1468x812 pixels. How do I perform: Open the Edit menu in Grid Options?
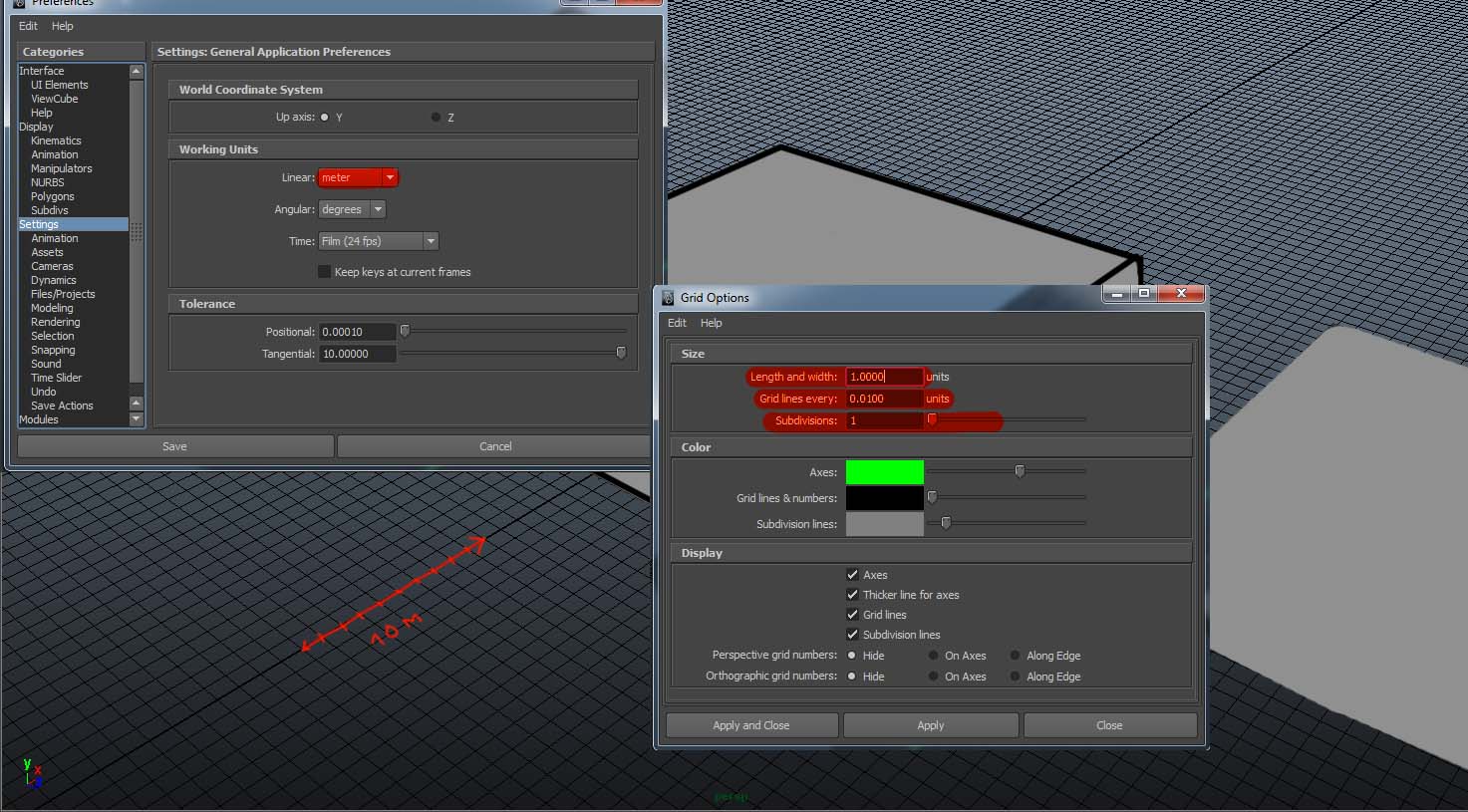pos(677,323)
